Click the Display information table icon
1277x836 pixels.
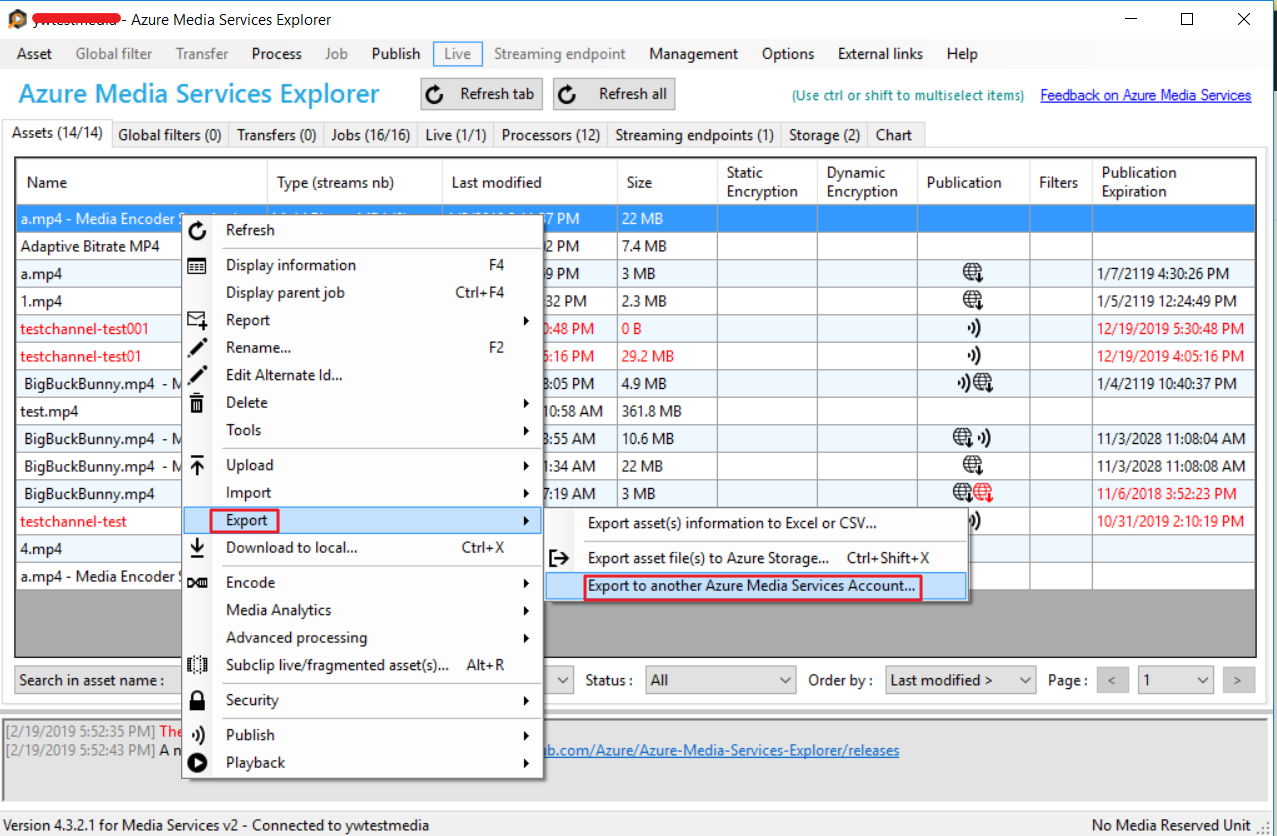[x=197, y=266]
